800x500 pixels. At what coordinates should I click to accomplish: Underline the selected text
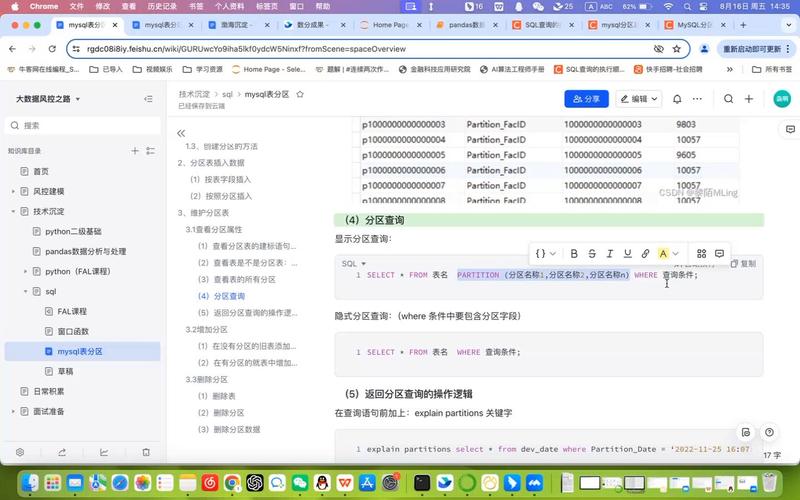(x=628, y=254)
